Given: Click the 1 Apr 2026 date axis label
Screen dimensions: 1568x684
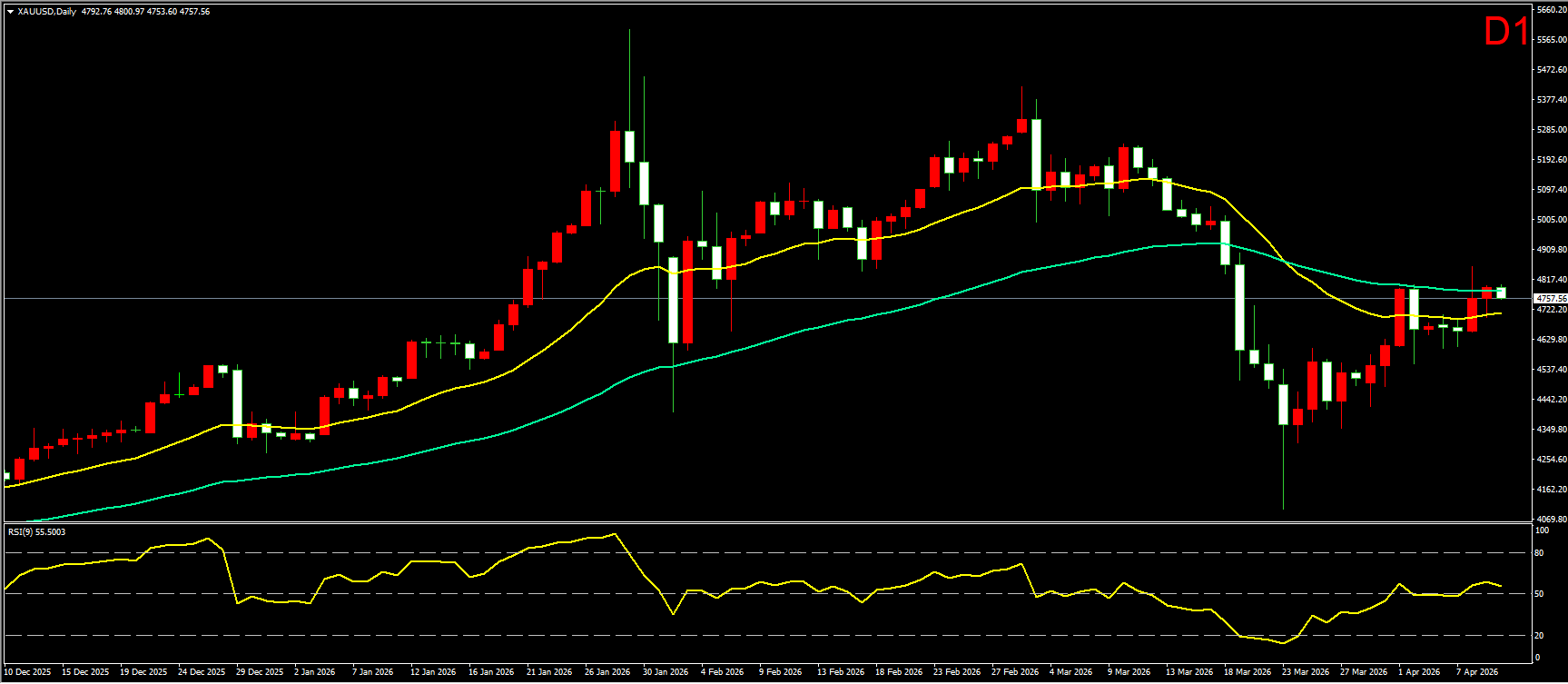Looking at the screenshot, I should [1419, 672].
